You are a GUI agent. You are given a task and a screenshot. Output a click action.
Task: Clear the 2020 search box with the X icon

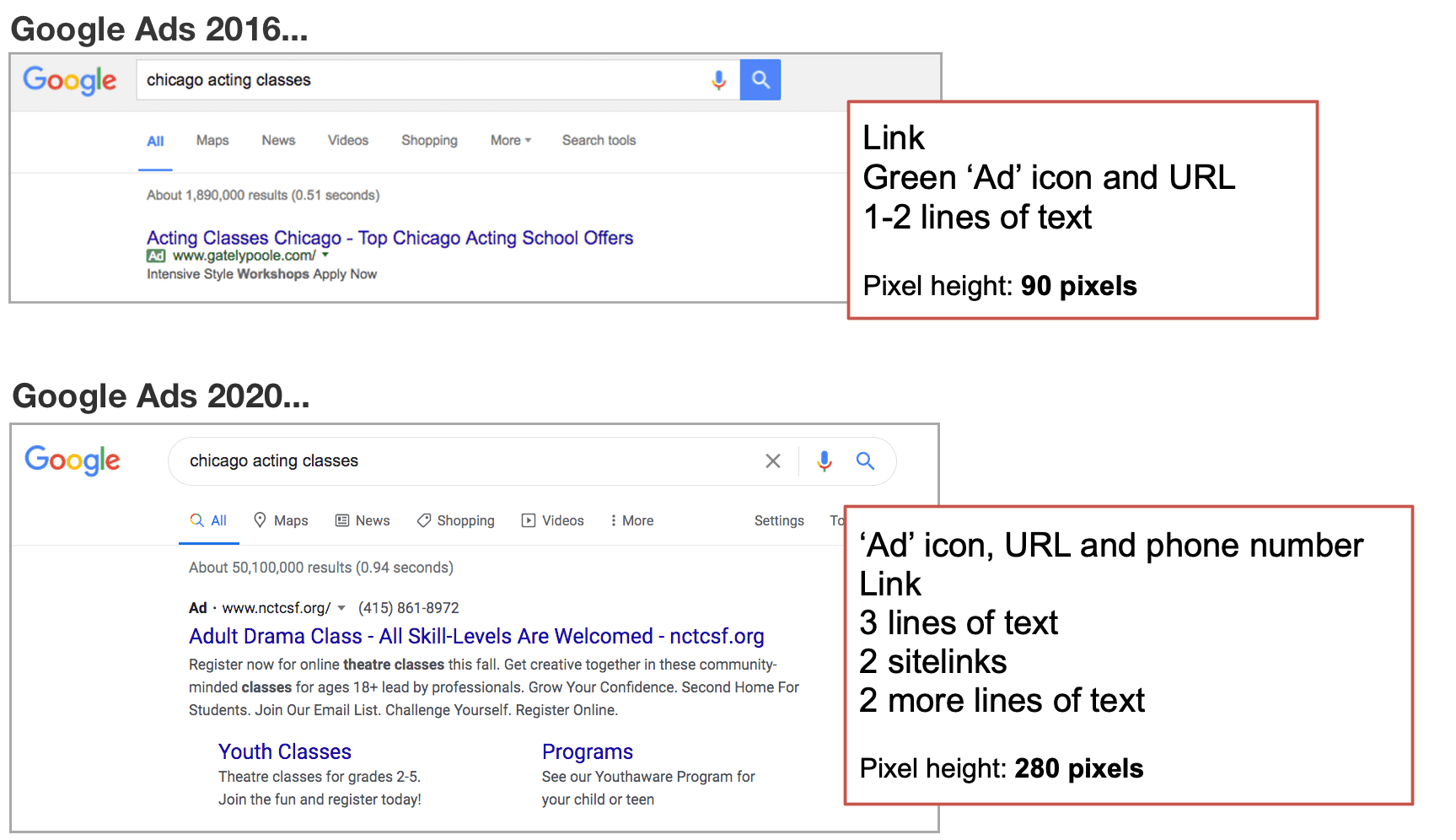pyautogui.click(x=773, y=461)
